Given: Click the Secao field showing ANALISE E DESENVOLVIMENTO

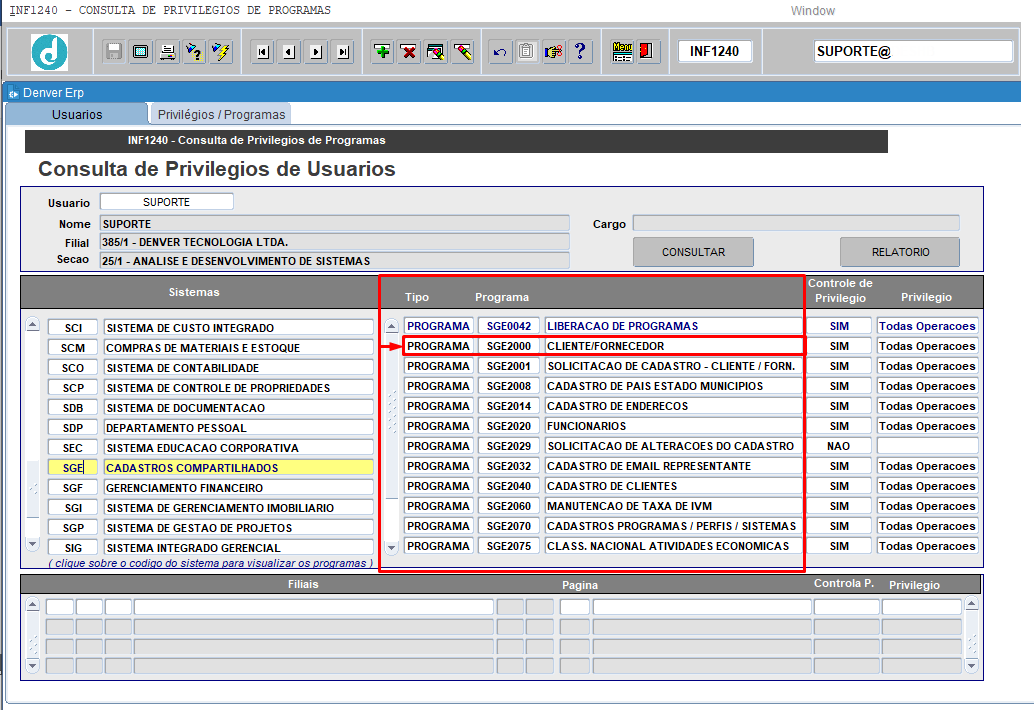Looking at the screenshot, I should [x=334, y=260].
